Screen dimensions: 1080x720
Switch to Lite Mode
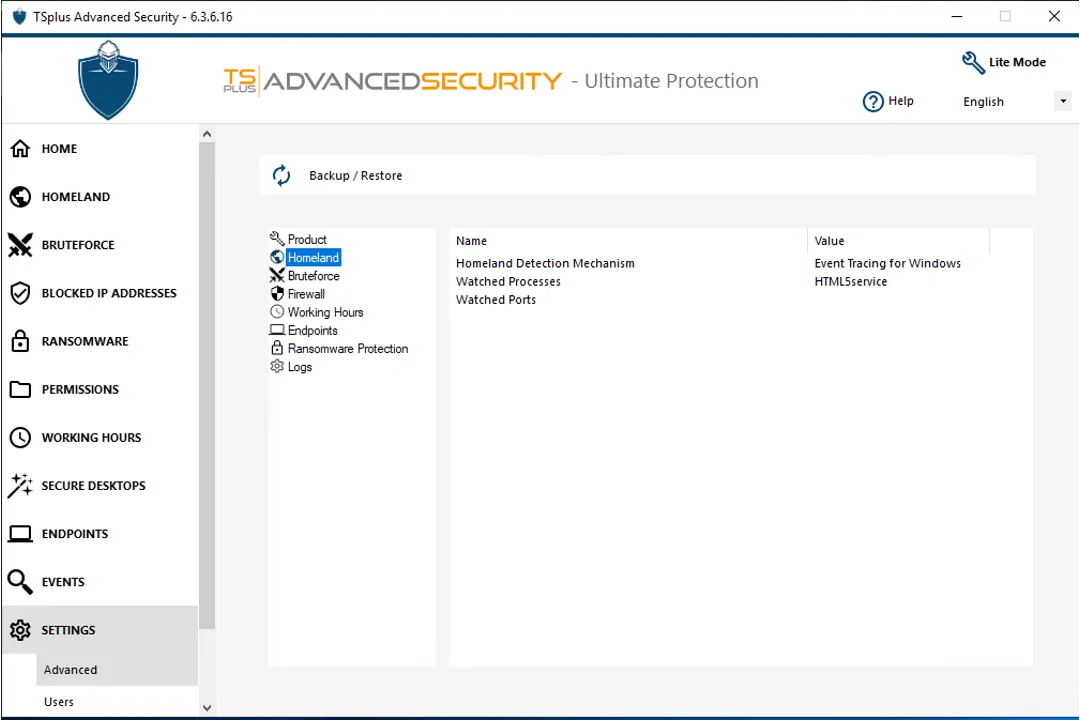(x=1004, y=62)
